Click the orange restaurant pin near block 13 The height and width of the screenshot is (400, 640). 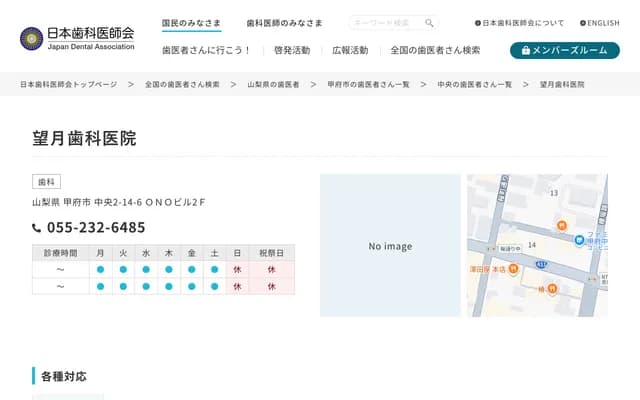tap(561, 225)
